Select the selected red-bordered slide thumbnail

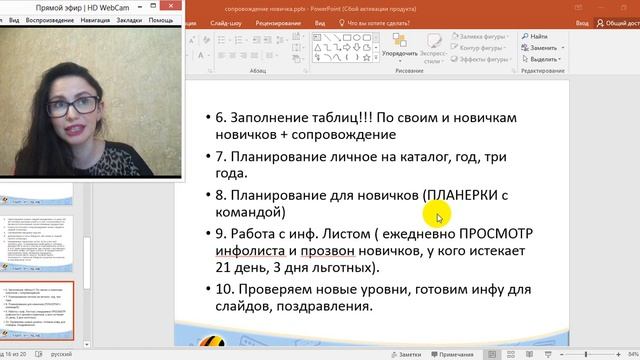tap(37, 310)
